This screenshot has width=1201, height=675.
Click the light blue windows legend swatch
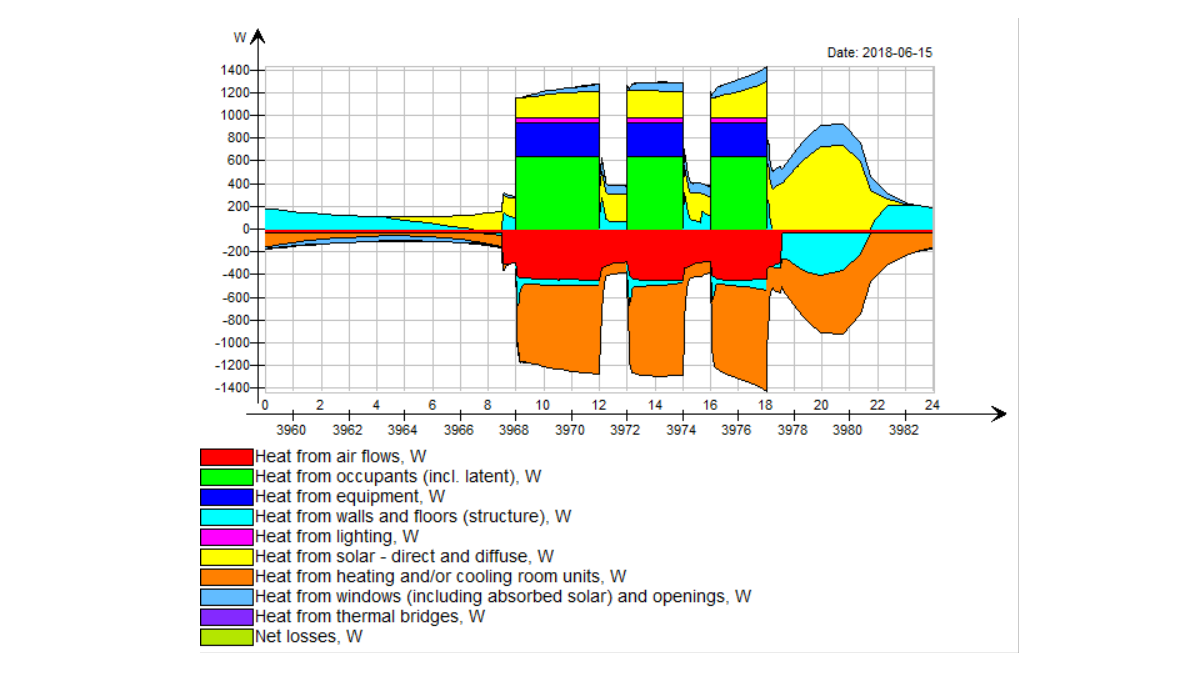[227, 597]
